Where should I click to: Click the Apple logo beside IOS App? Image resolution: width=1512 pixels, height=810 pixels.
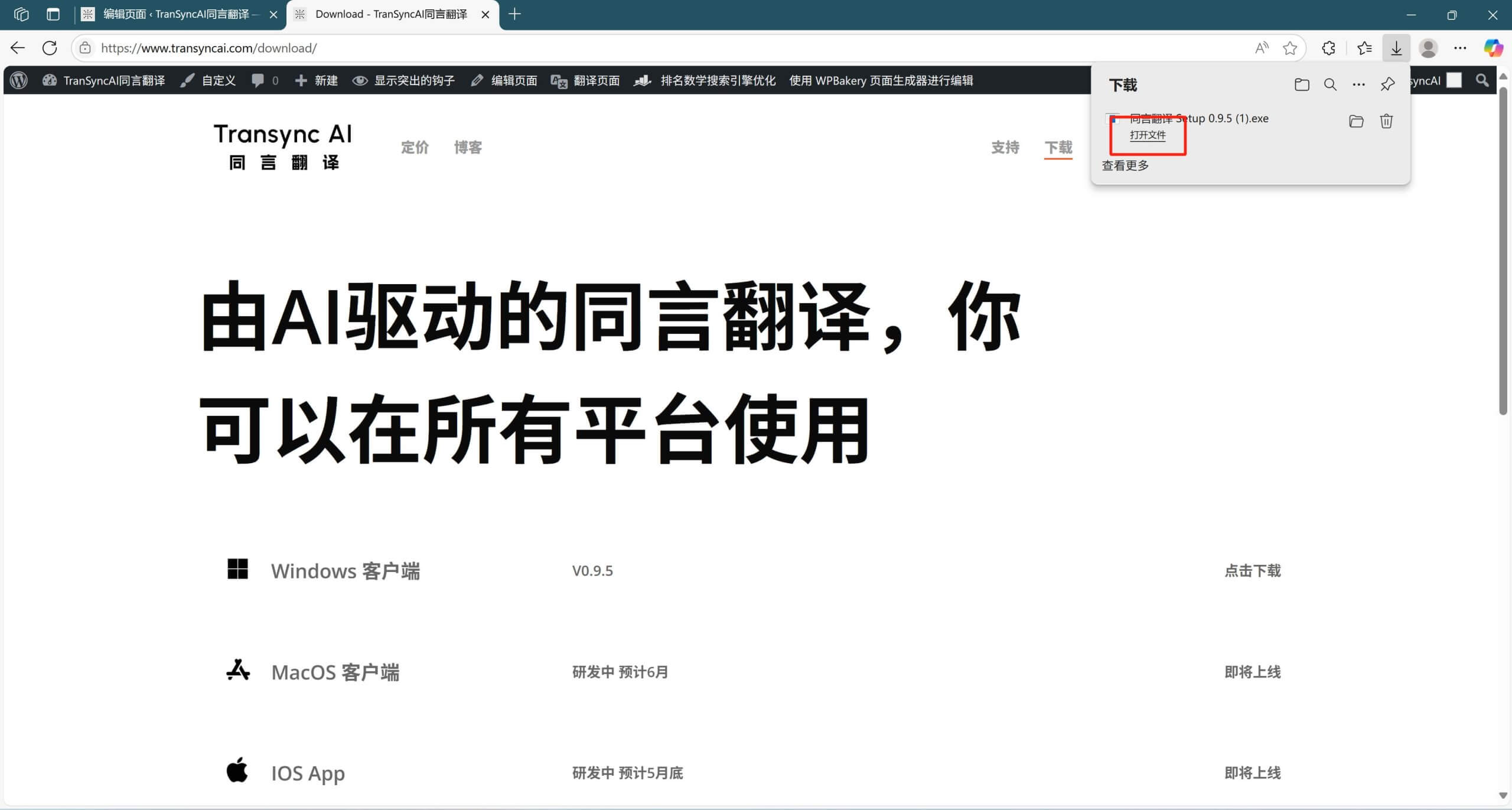click(x=237, y=770)
